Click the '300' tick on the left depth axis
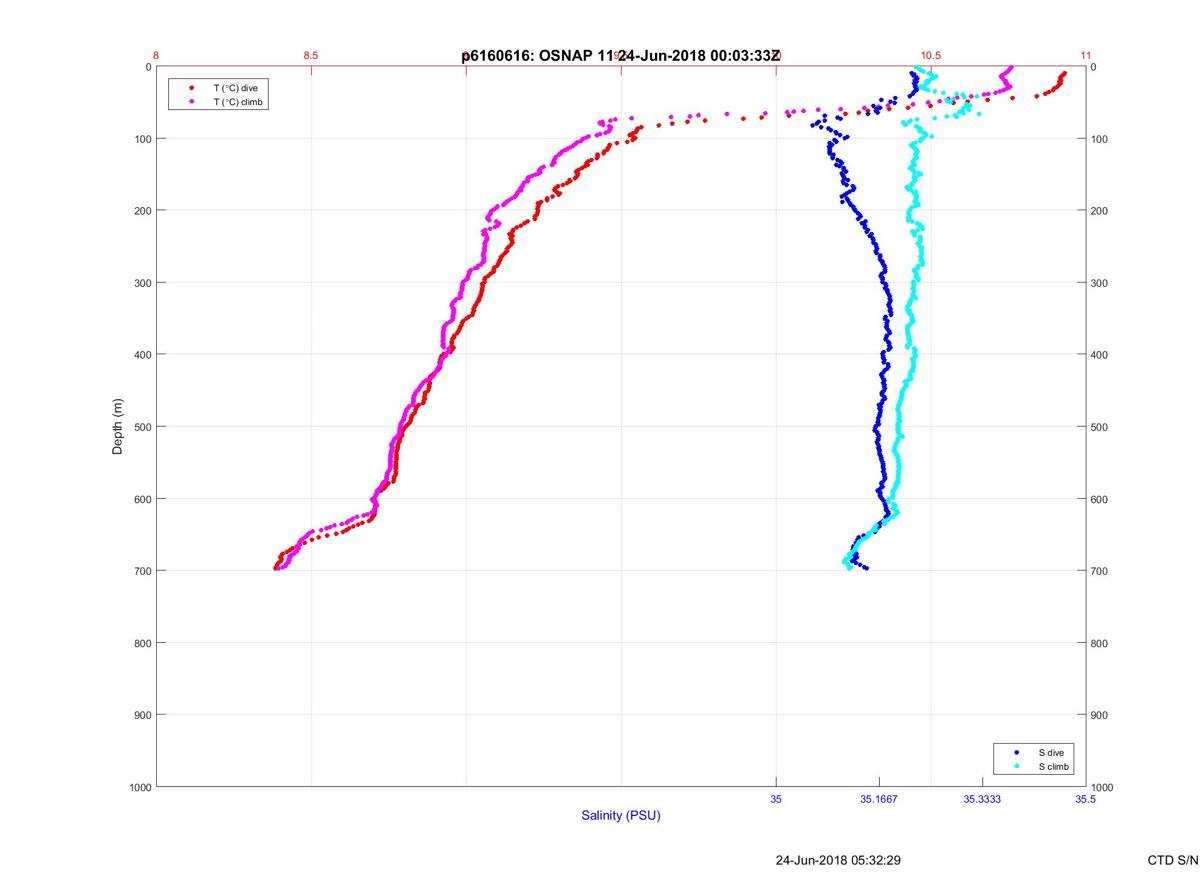The width and height of the screenshot is (1200, 885). click(x=143, y=283)
